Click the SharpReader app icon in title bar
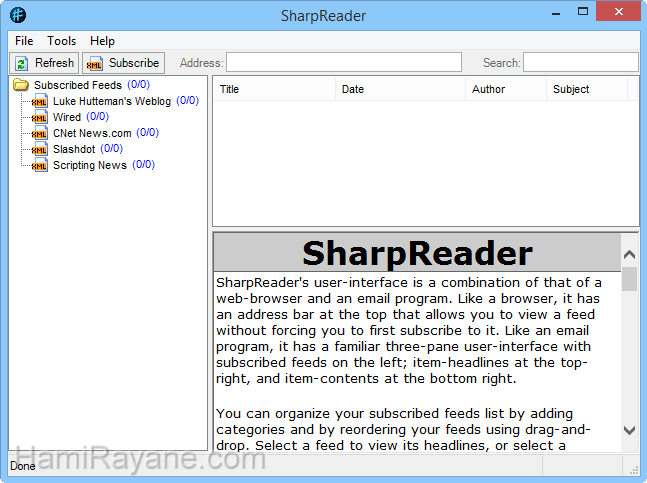The height and width of the screenshot is (483, 647). [x=18, y=15]
